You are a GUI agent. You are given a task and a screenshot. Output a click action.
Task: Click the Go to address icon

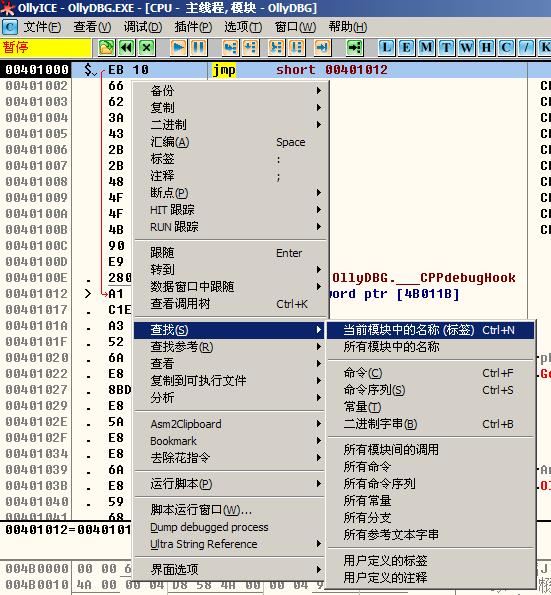tap(355, 48)
